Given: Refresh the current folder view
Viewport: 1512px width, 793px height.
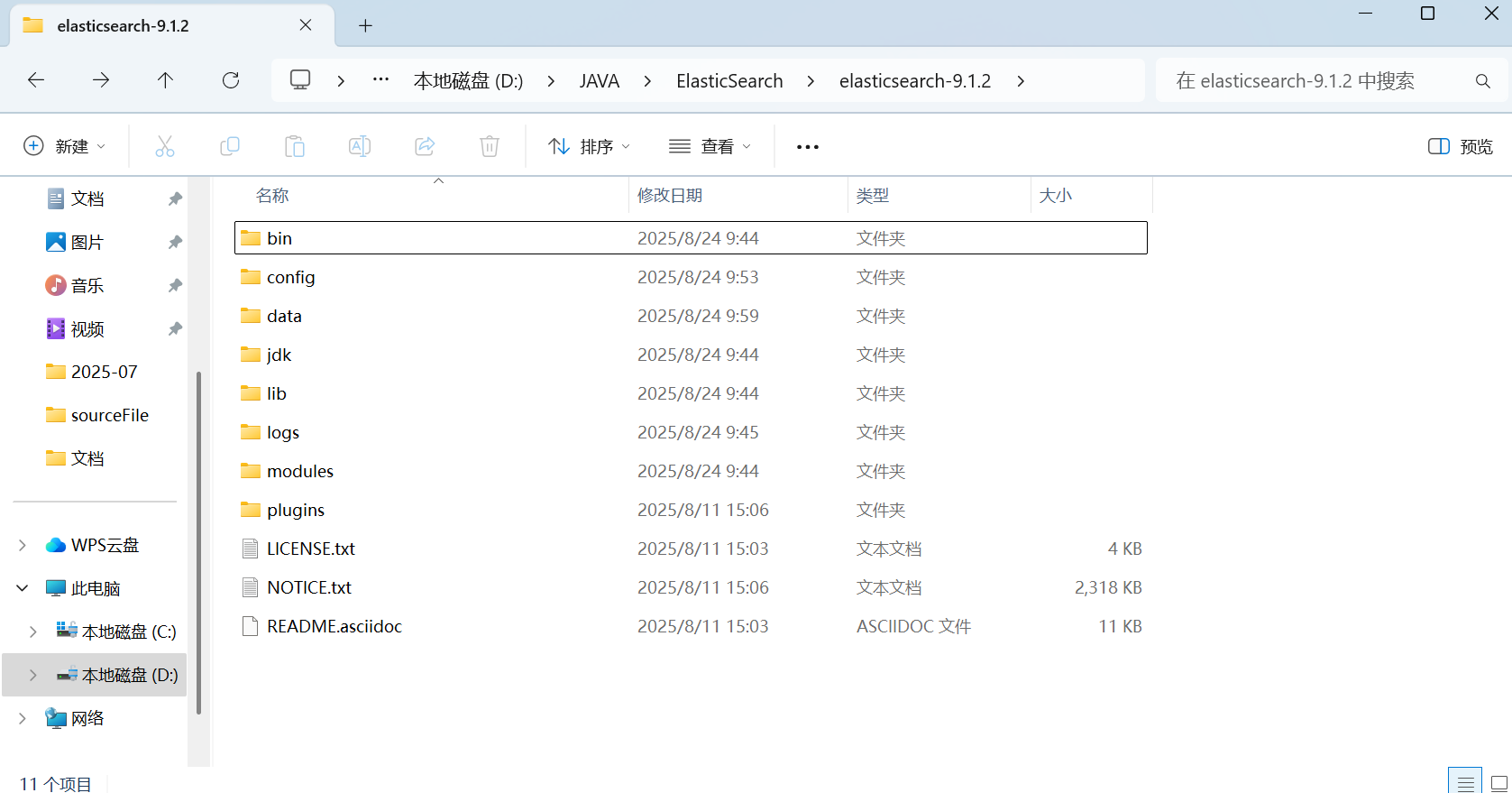Looking at the screenshot, I should point(231,80).
